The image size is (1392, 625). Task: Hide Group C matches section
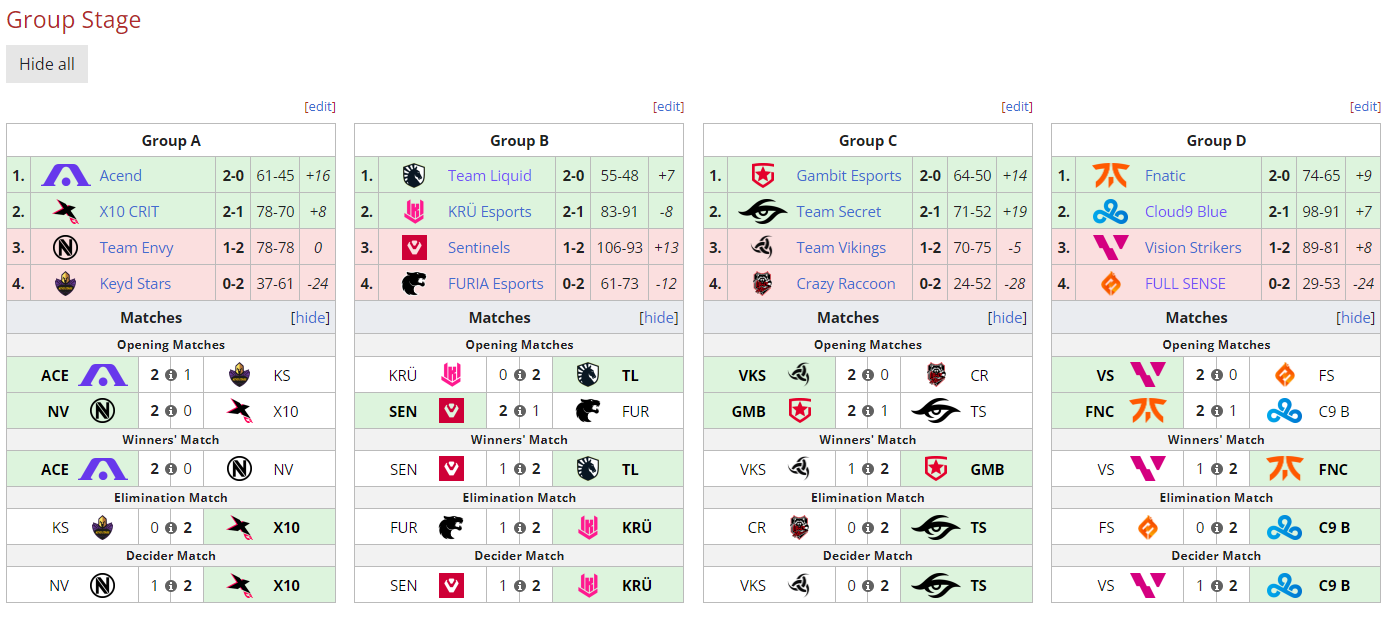(1007, 318)
